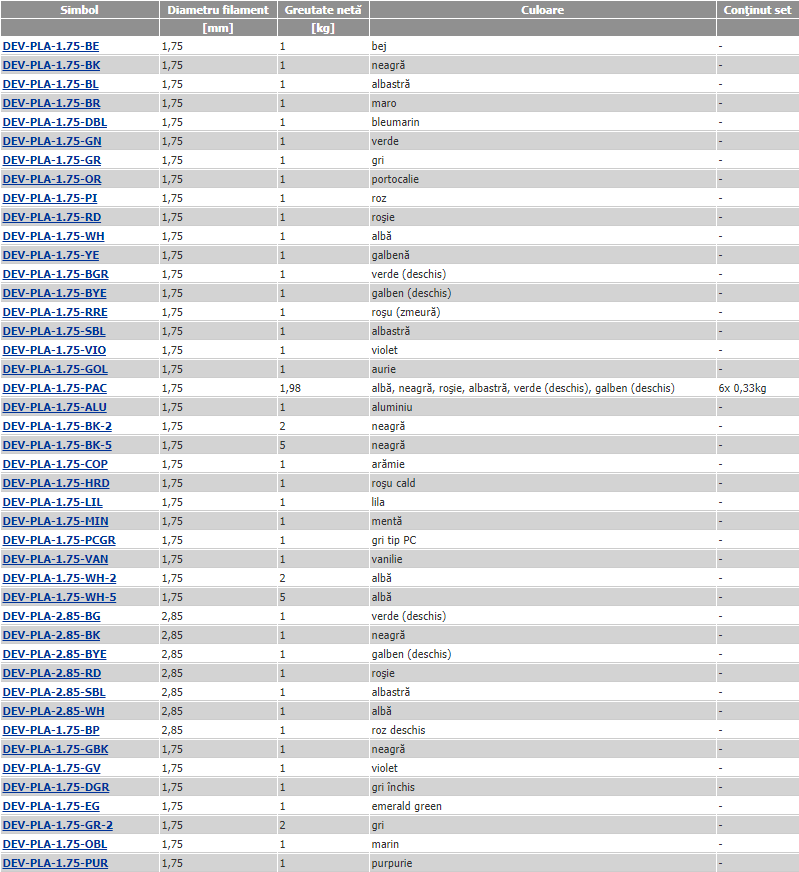Click the DEV-PLA-1.75-WH-2 link

click(x=59, y=578)
